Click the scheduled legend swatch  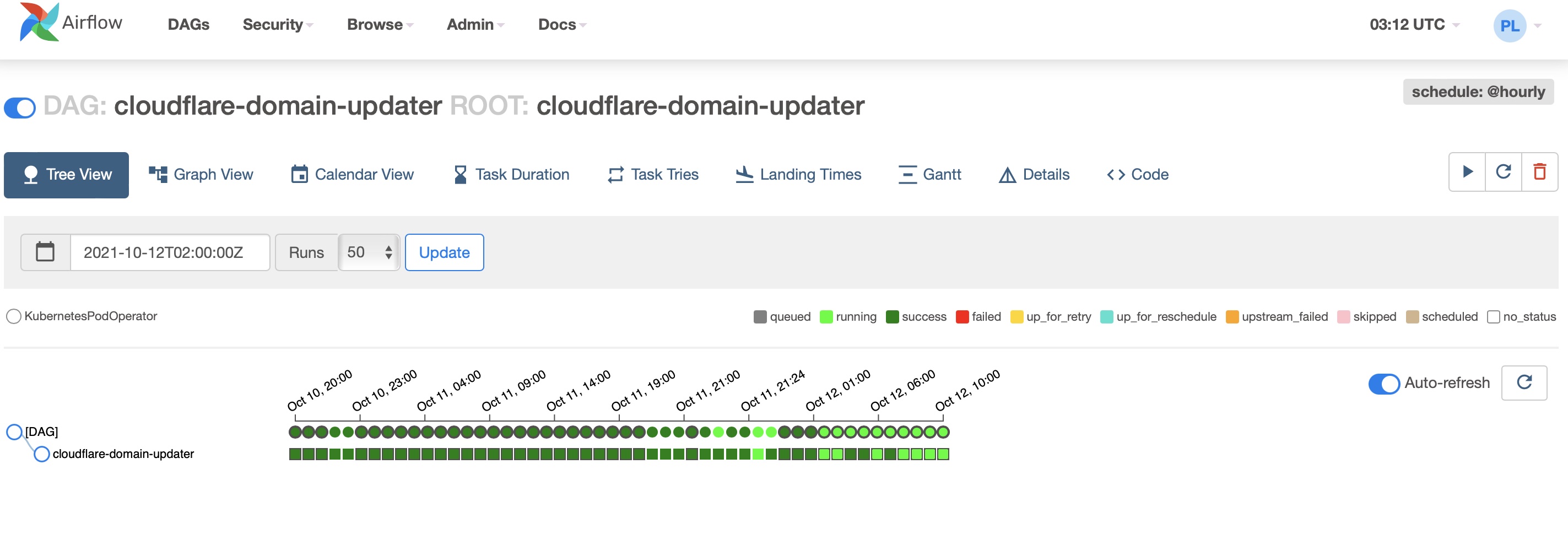coord(1412,317)
